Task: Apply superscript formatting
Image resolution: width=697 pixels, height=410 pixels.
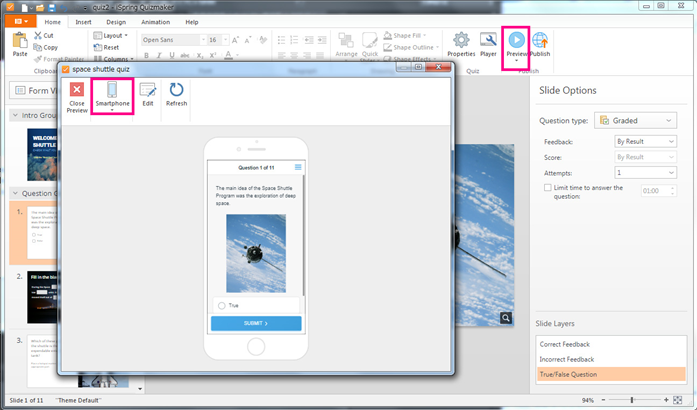Action: (213, 55)
